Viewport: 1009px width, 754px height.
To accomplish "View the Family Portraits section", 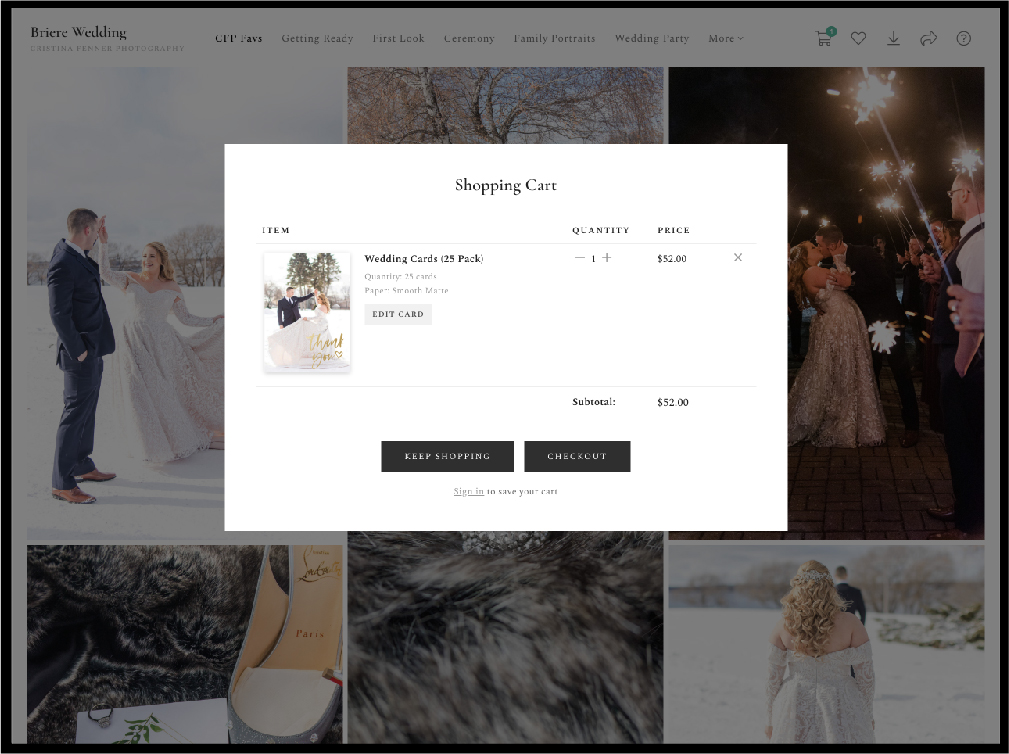I will (x=554, y=39).
